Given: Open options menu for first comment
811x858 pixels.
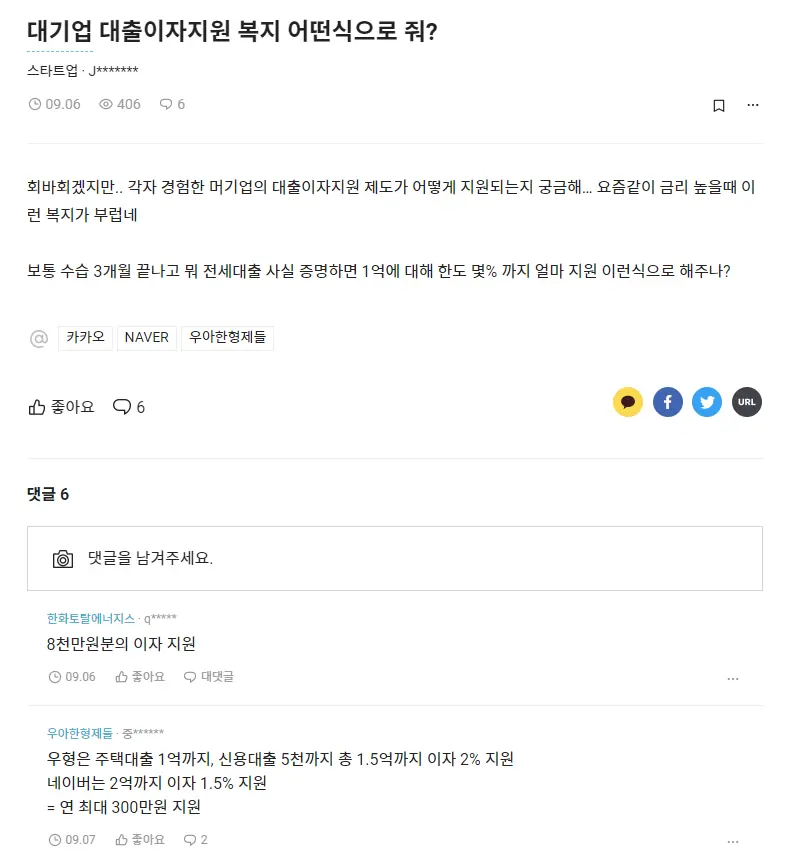Looking at the screenshot, I should [733, 679].
